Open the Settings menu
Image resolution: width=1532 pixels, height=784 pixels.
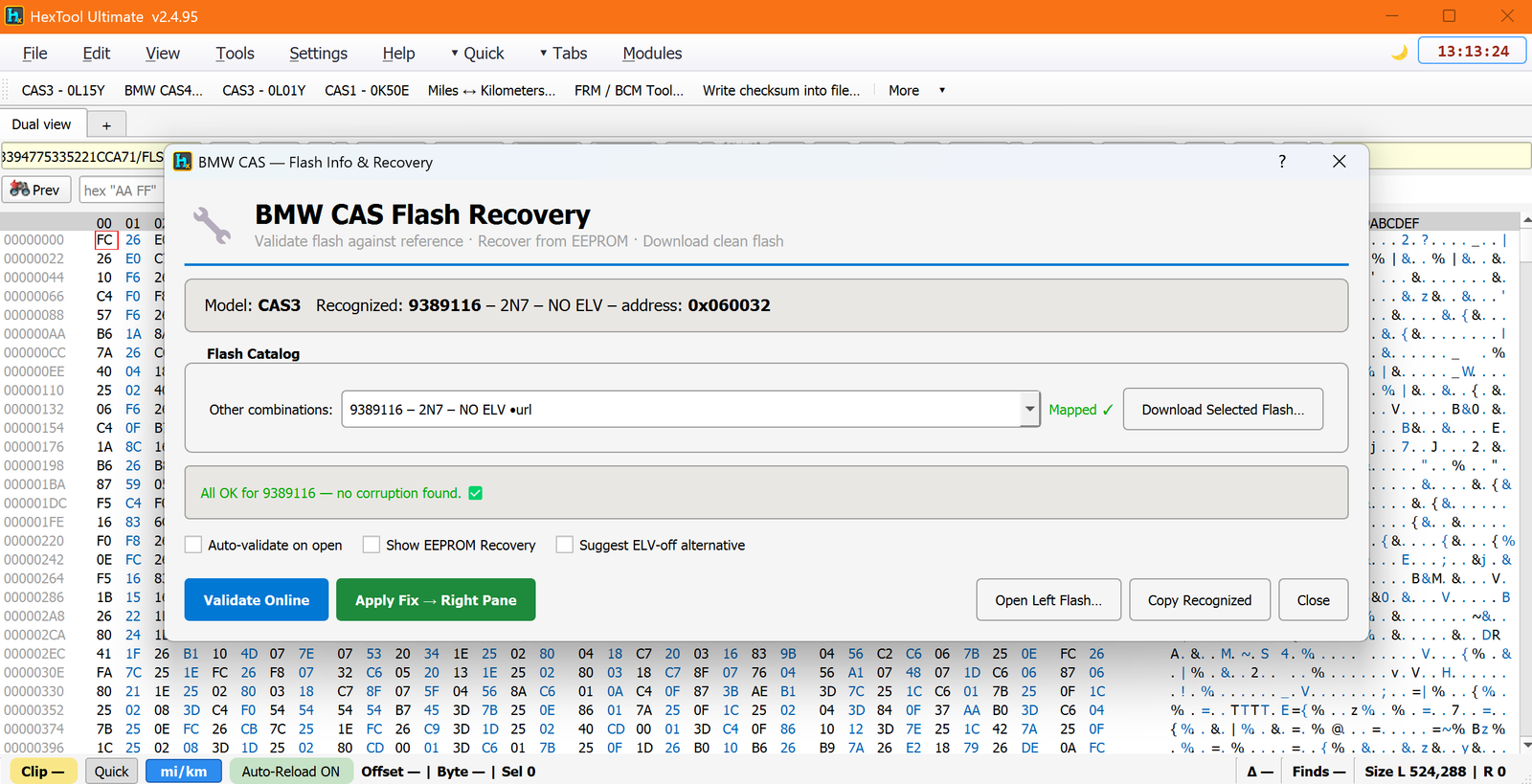pyautogui.click(x=318, y=54)
